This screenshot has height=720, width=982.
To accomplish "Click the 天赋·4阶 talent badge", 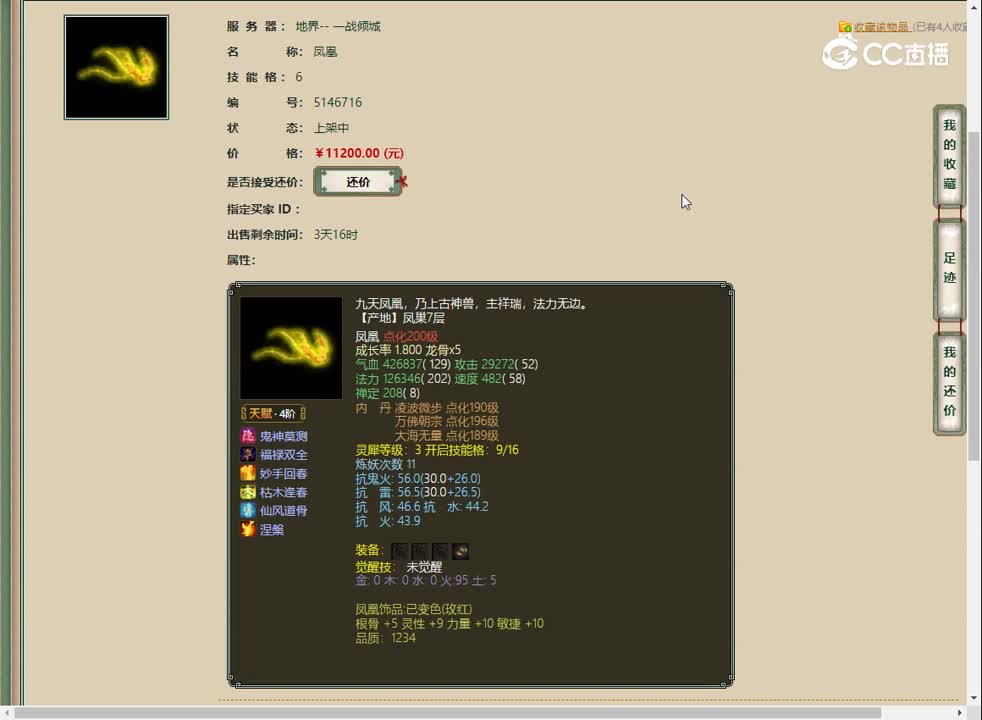I will pos(273,413).
